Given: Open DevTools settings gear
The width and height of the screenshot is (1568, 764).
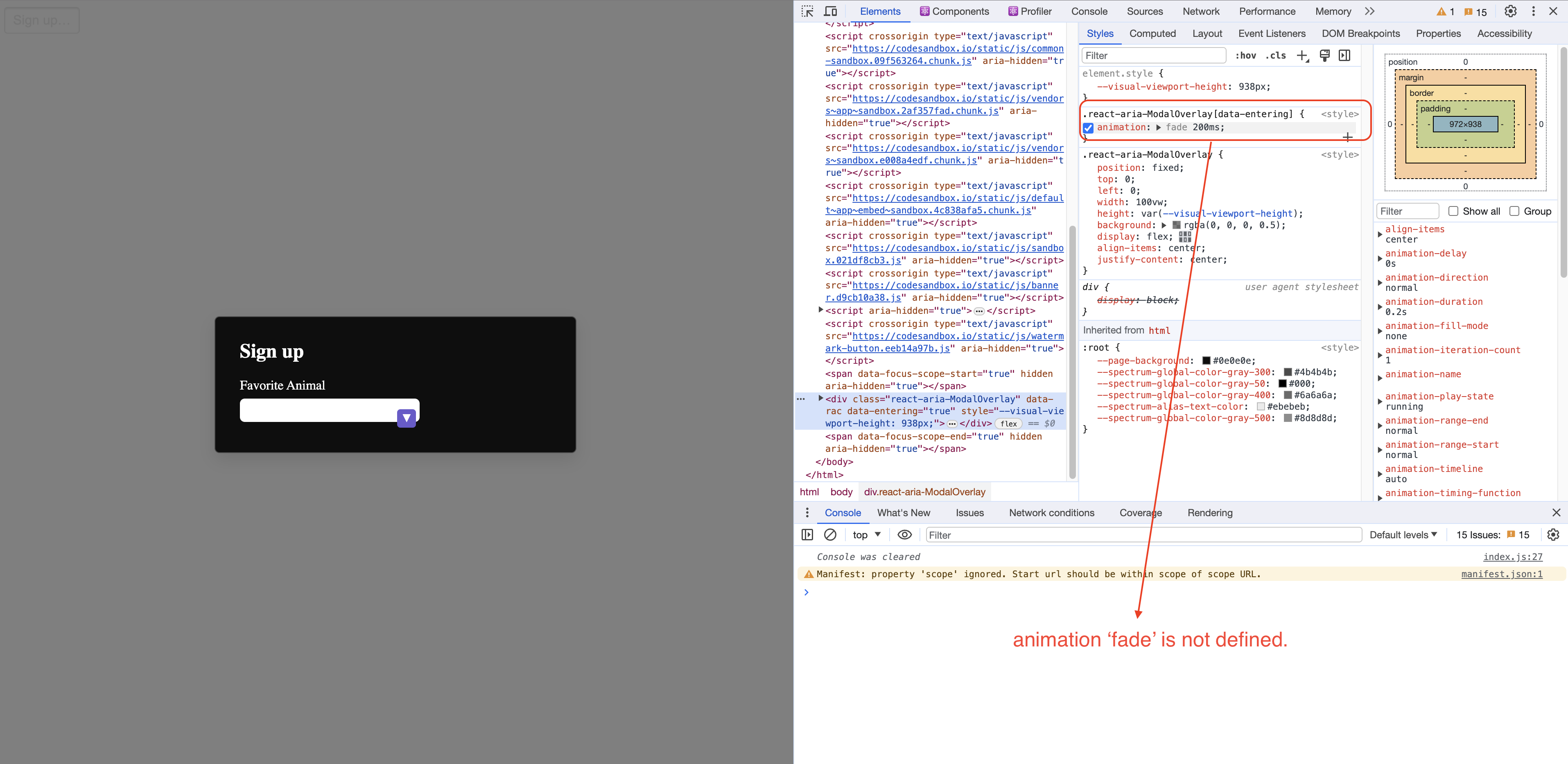Looking at the screenshot, I should pos(1510,11).
